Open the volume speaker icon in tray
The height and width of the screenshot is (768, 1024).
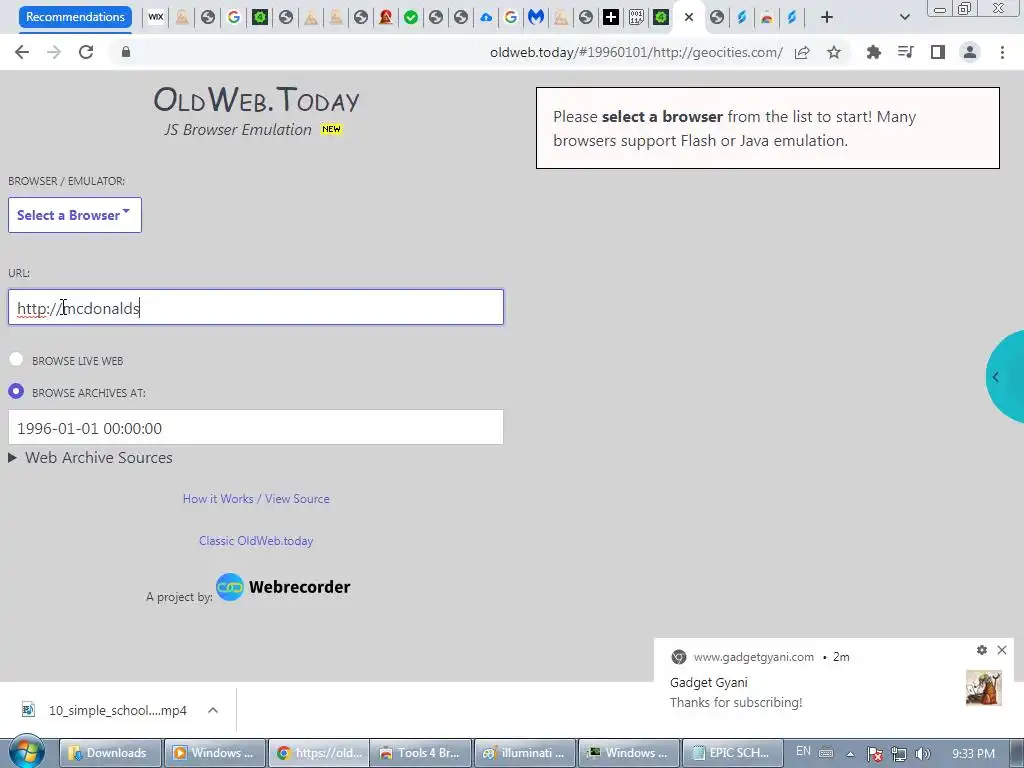point(923,754)
